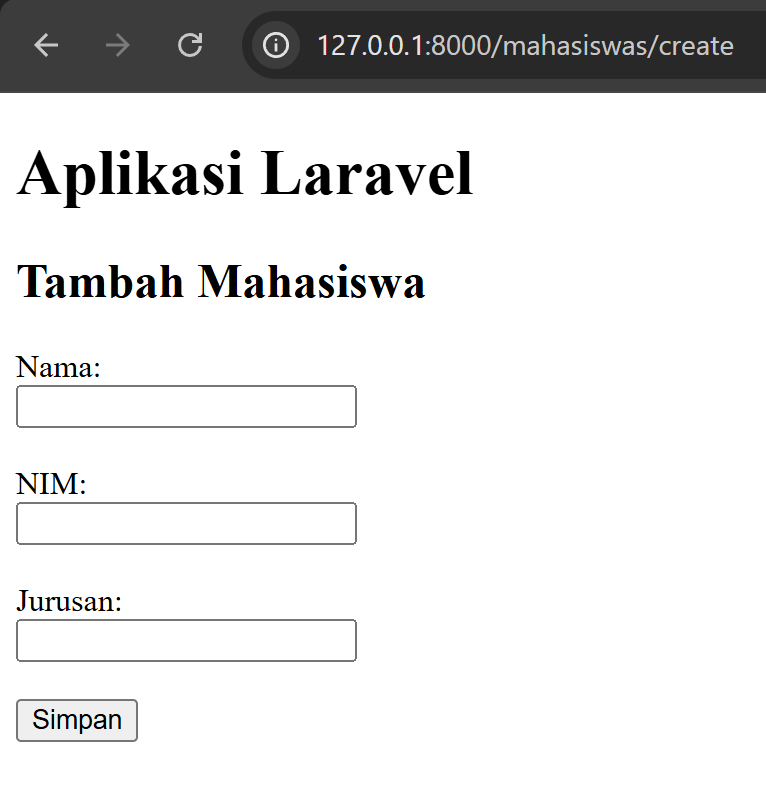Click the "Tambah Mahasiswa" heading text
Image resolution: width=766 pixels, height=797 pixels.
[221, 282]
